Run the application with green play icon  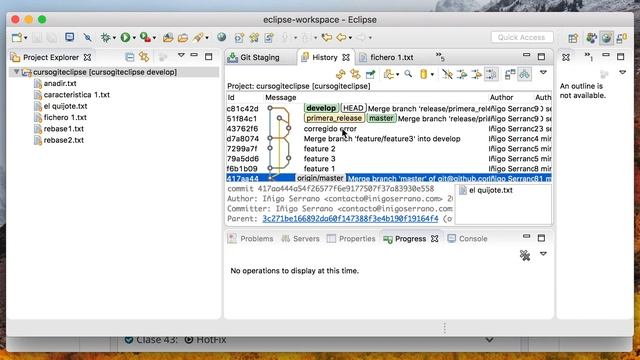(x=126, y=38)
